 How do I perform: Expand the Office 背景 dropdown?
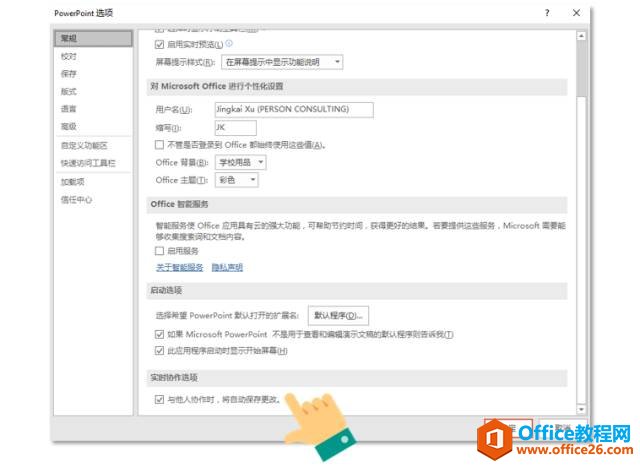(240, 162)
